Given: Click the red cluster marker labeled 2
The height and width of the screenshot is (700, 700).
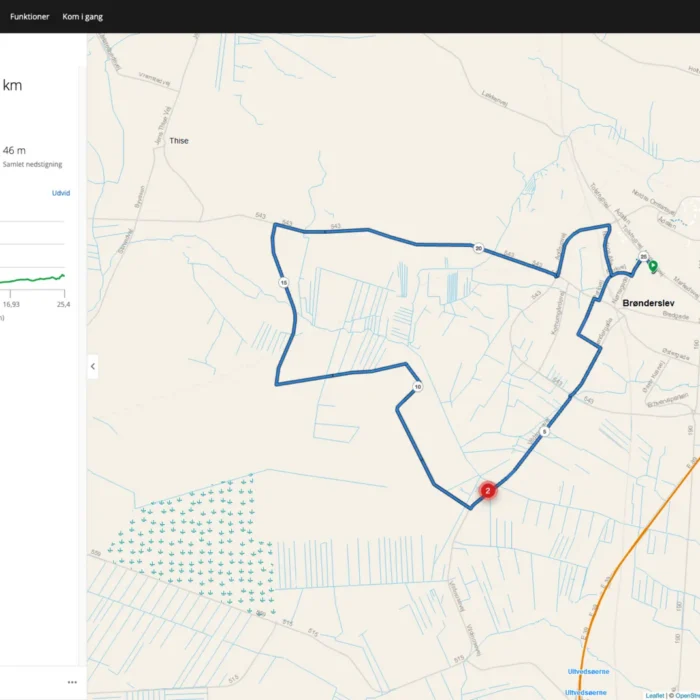Looking at the screenshot, I should (x=487, y=490).
